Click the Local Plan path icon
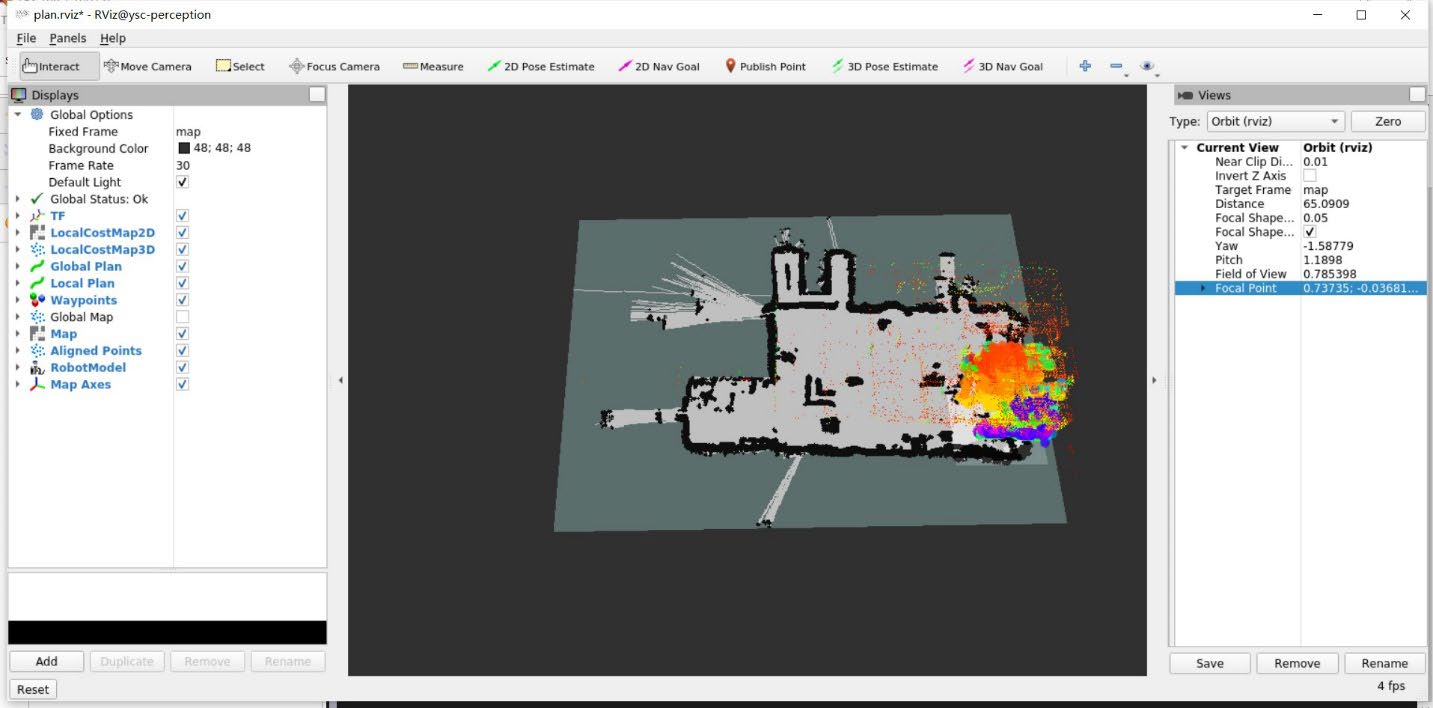 pyautogui.click(x=38, y=283)
